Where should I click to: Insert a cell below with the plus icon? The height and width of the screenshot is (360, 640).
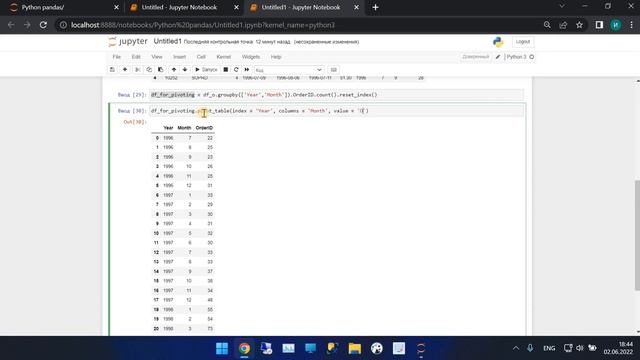click(x=125, y=70)
